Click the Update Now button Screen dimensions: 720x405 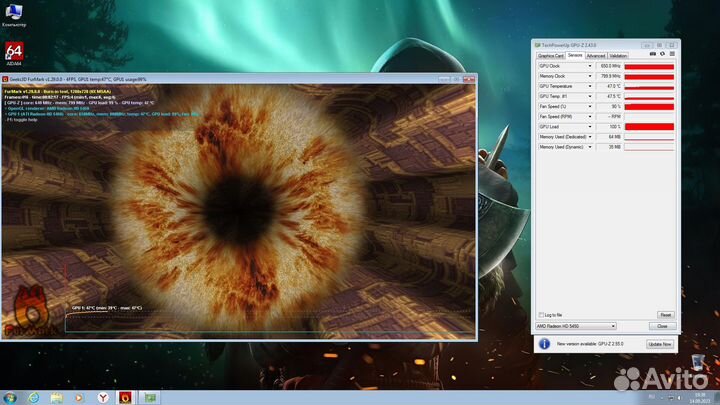(x=660, y=344)
